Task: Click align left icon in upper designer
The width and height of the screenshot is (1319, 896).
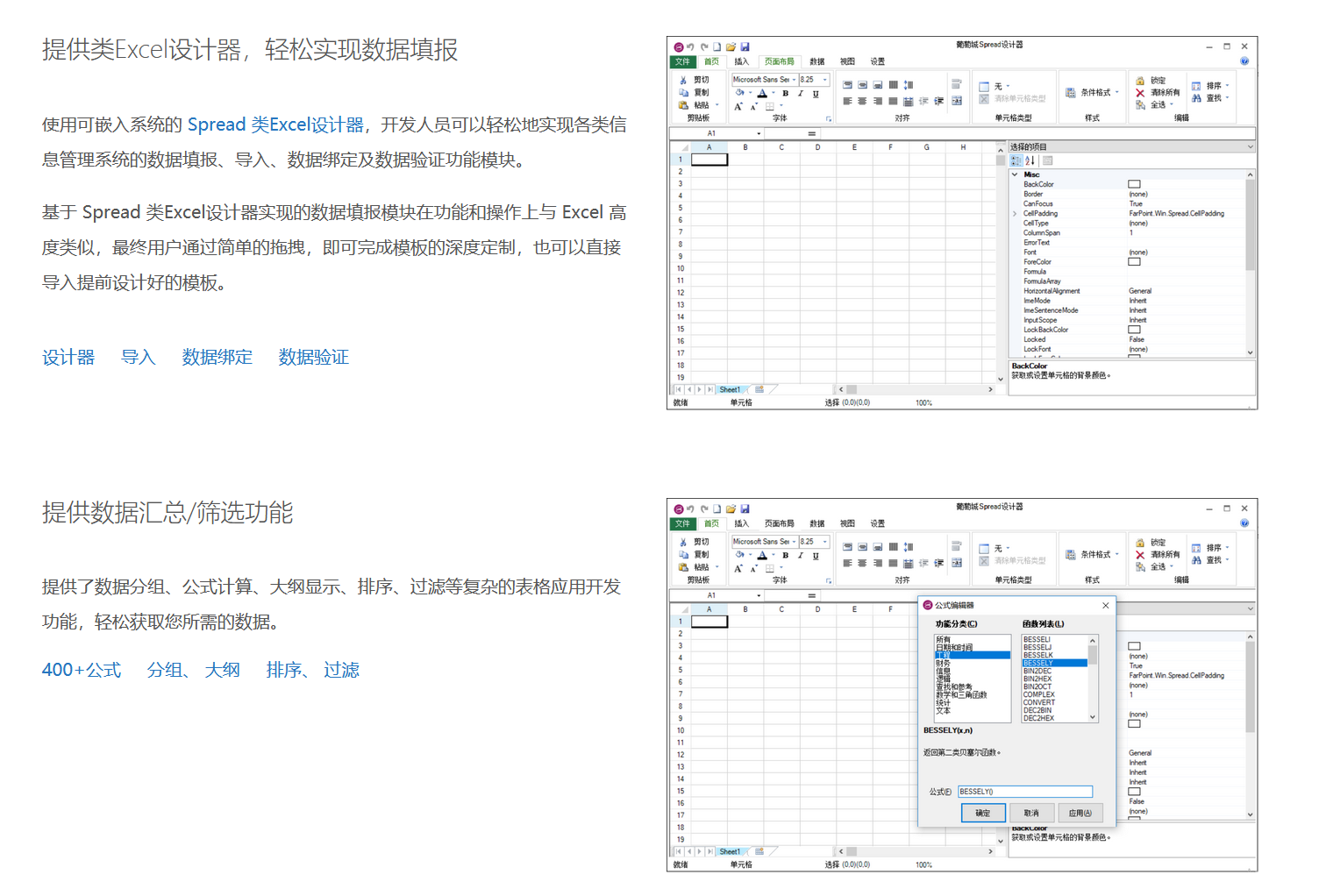Action: 847,102
